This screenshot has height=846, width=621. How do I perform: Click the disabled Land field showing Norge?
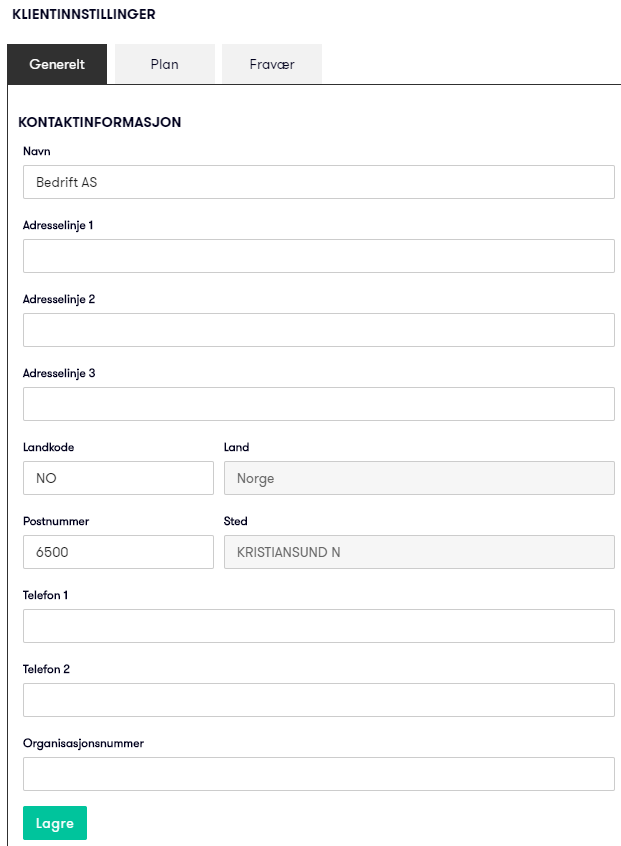point(419,477)
